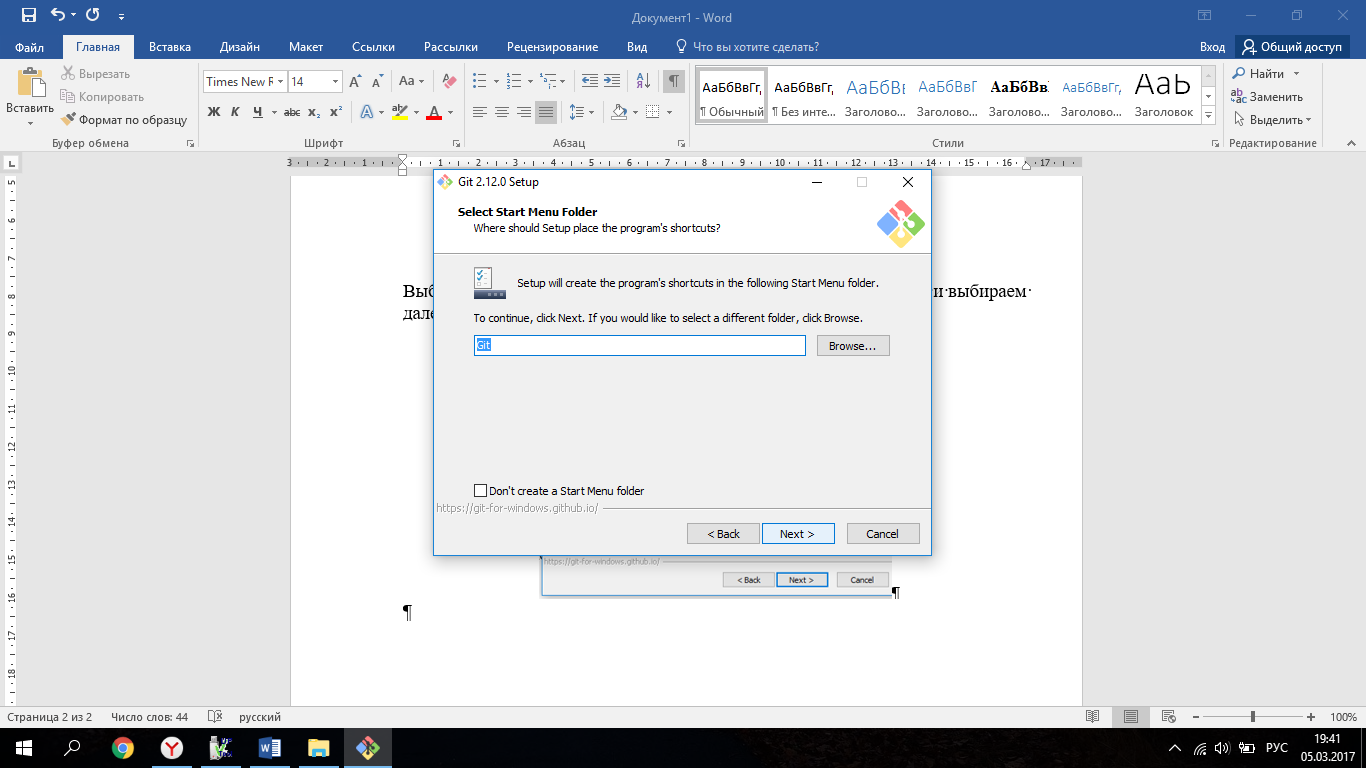Viewport: 1366px width, 768px height.
Task: Click Cut (Вырезать) in the clipboard group
Action: click(95, 74)
